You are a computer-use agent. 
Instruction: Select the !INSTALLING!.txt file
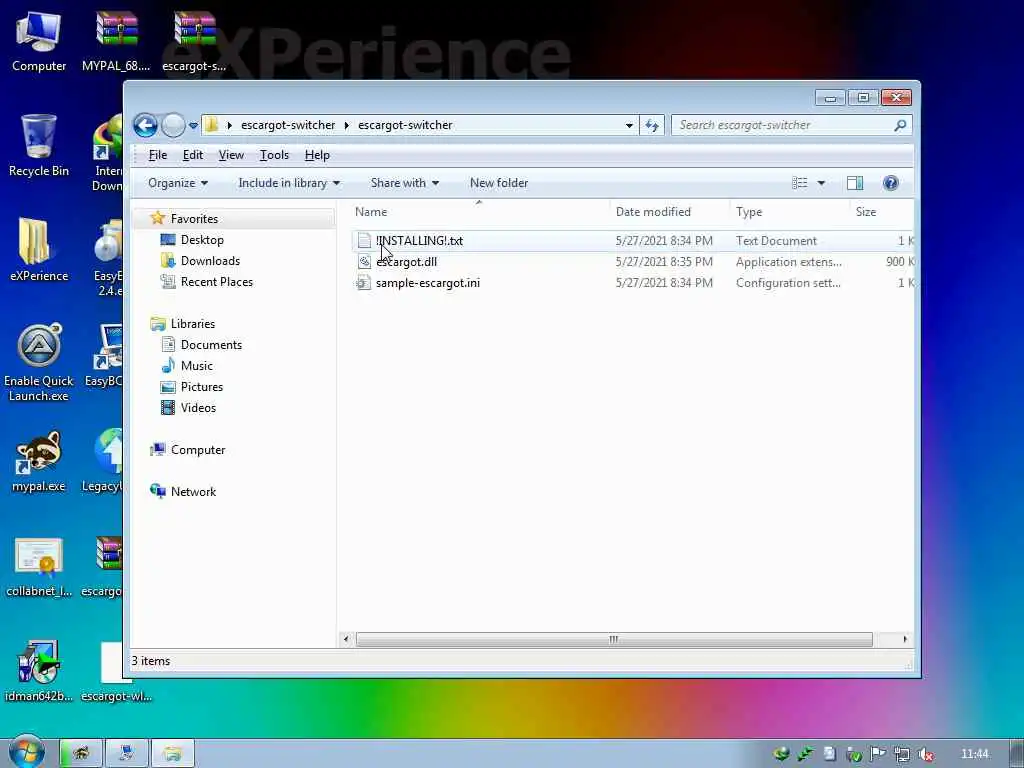click(x=419, y=241)
